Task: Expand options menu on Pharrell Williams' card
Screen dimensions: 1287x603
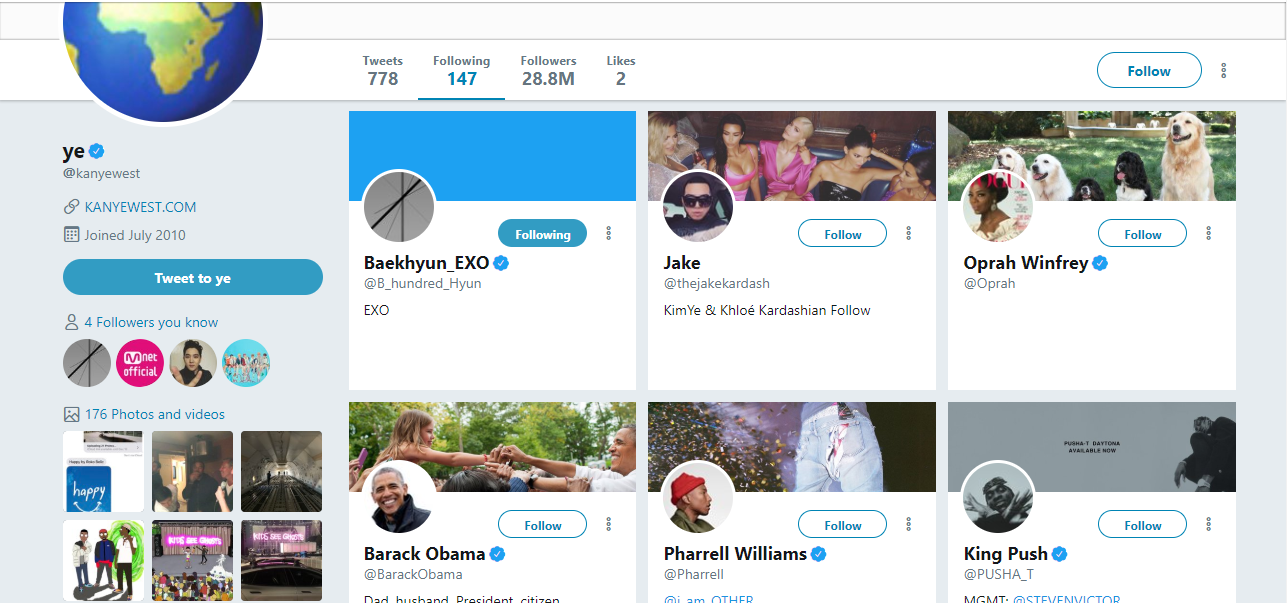Action: coord(909,524)
